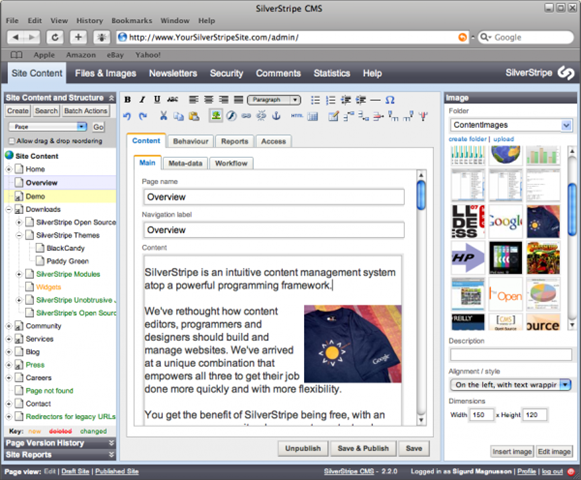Click the Page name input field
Image resolution: width=581 pixels, height=480 pixels.
[x=274, y=197]
